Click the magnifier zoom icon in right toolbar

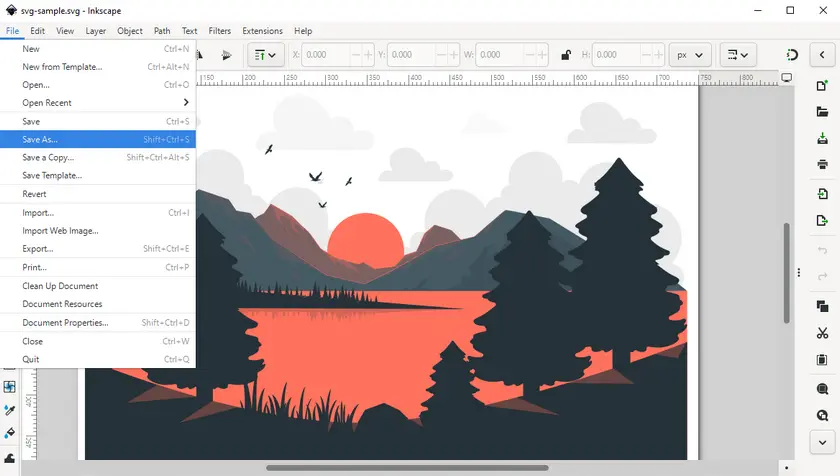click(x=822, y=389)
